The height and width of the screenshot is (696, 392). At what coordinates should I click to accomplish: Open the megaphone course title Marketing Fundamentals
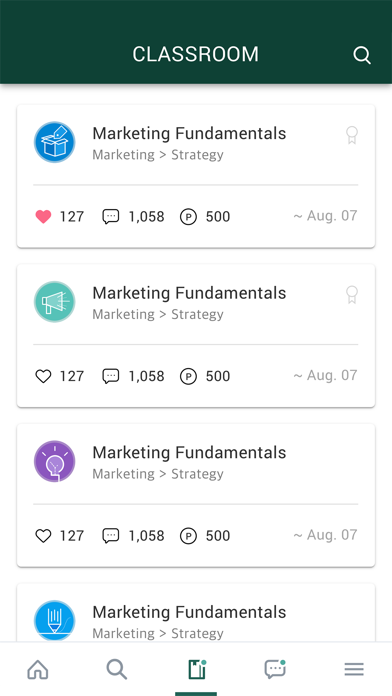coord(189,293)
